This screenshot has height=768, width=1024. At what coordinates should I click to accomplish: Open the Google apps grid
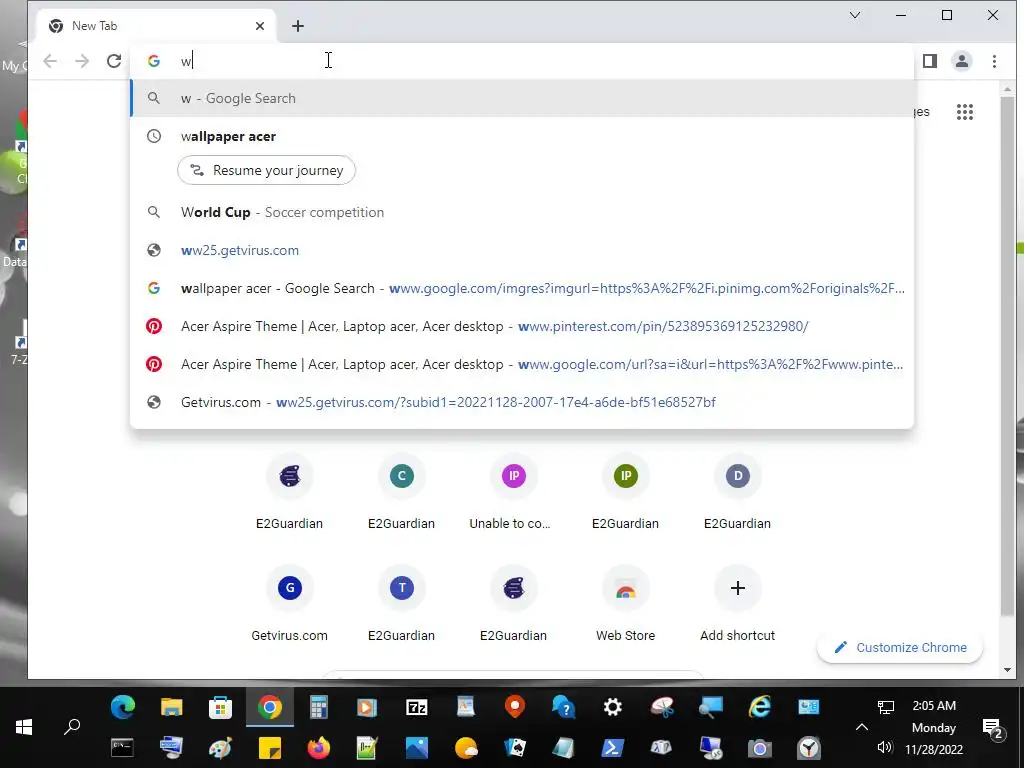click(965, 112)
